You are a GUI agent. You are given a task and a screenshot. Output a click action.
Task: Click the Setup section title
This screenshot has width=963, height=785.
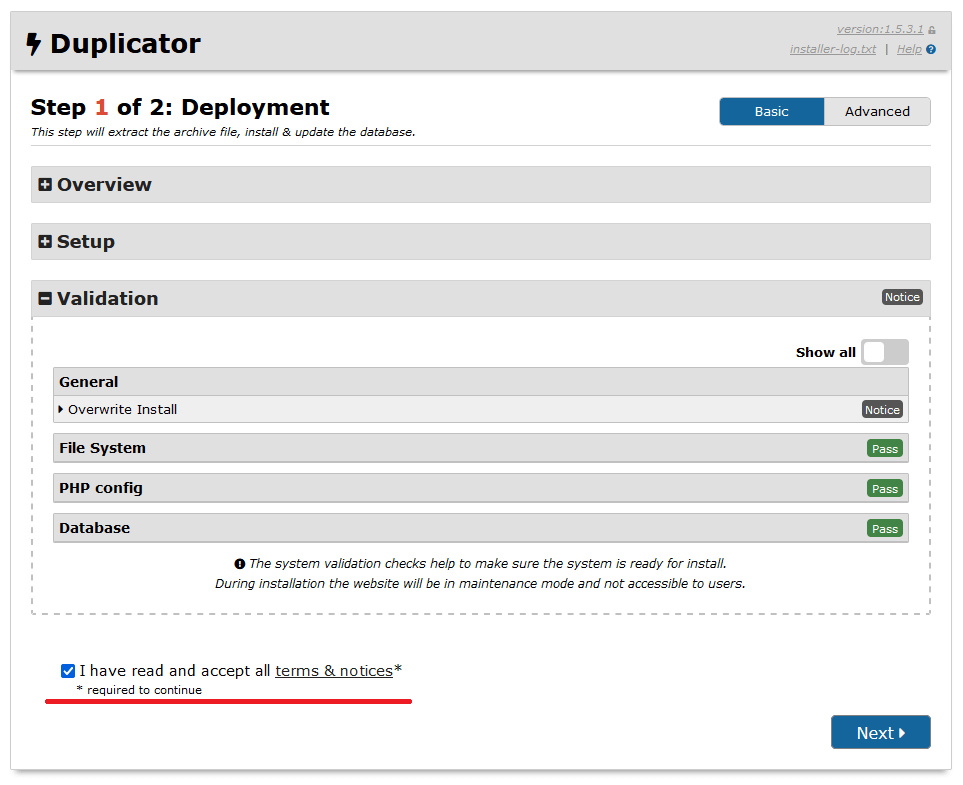[x=86, y=242]
